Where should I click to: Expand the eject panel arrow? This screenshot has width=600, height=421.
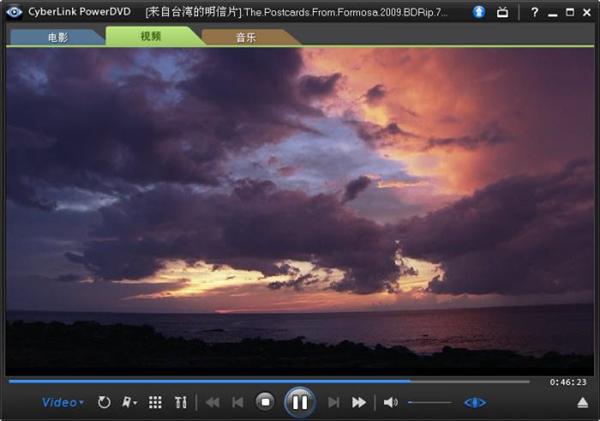point(582,403)
